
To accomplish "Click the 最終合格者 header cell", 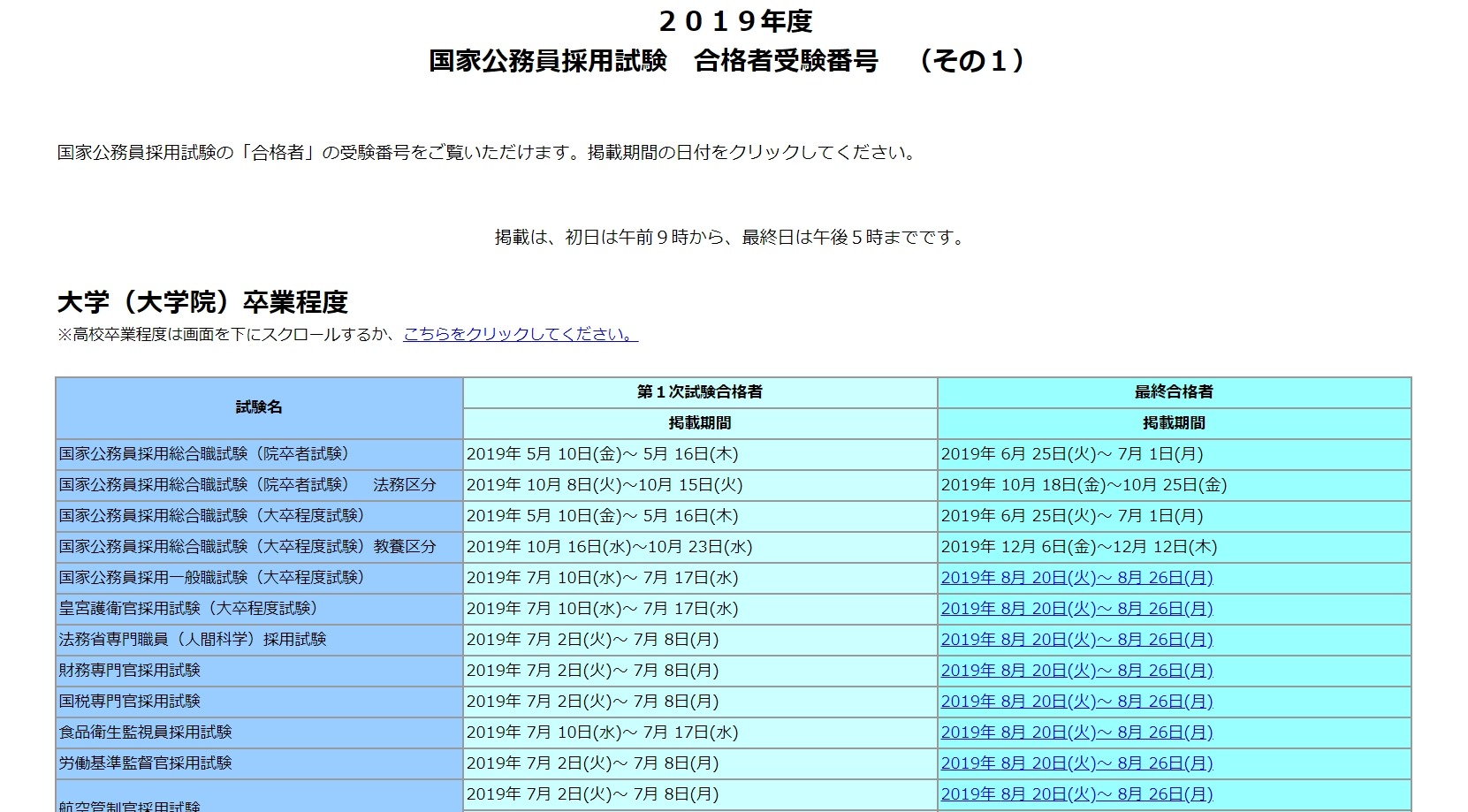I will 1174,392.
